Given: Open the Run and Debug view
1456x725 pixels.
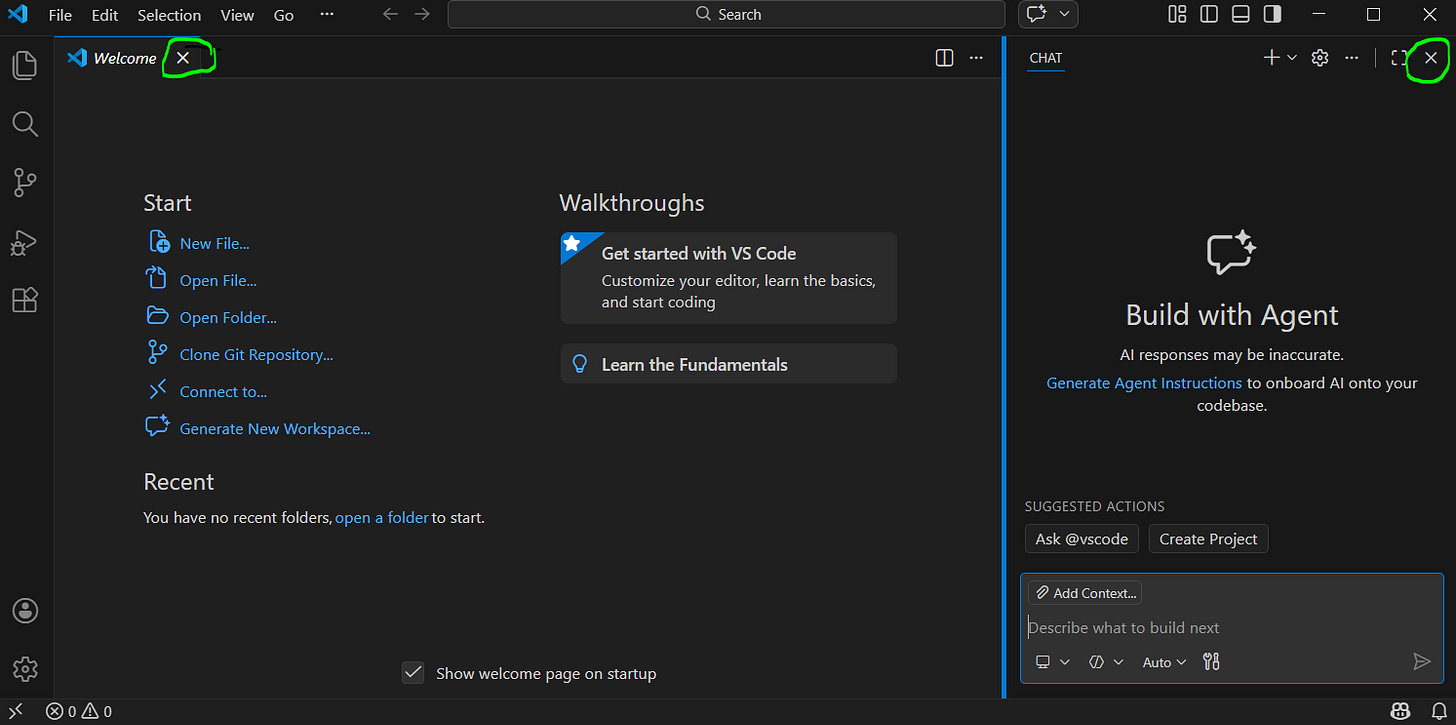Looking at the screenshot, I should pyautogui.click(x=25, y=242).
